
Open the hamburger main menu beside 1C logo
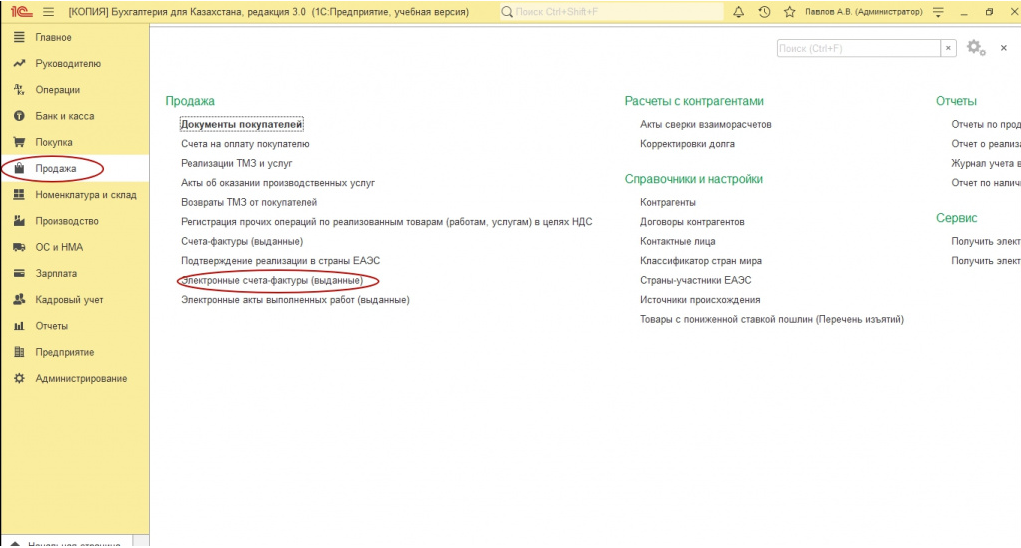[x=48, y=12]
